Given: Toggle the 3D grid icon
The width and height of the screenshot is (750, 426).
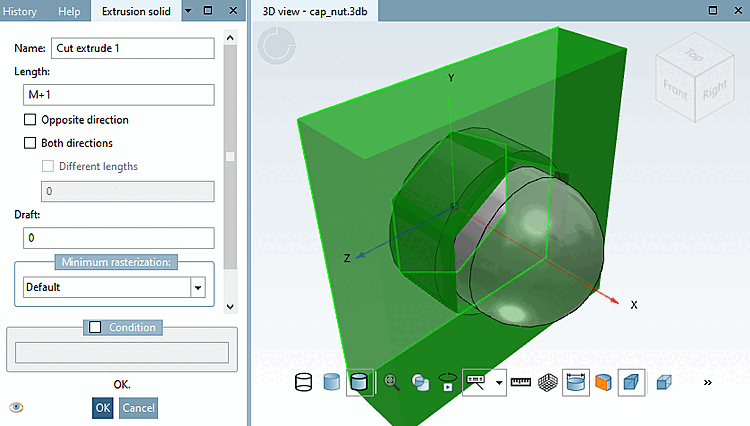Looking at the screenshot, I should point(548,382).
